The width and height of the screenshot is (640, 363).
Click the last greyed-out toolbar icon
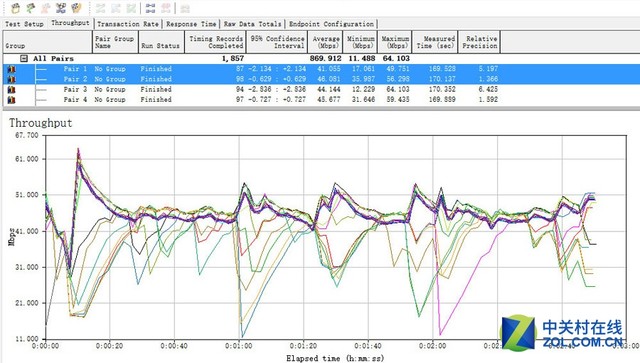coord(185,8)
